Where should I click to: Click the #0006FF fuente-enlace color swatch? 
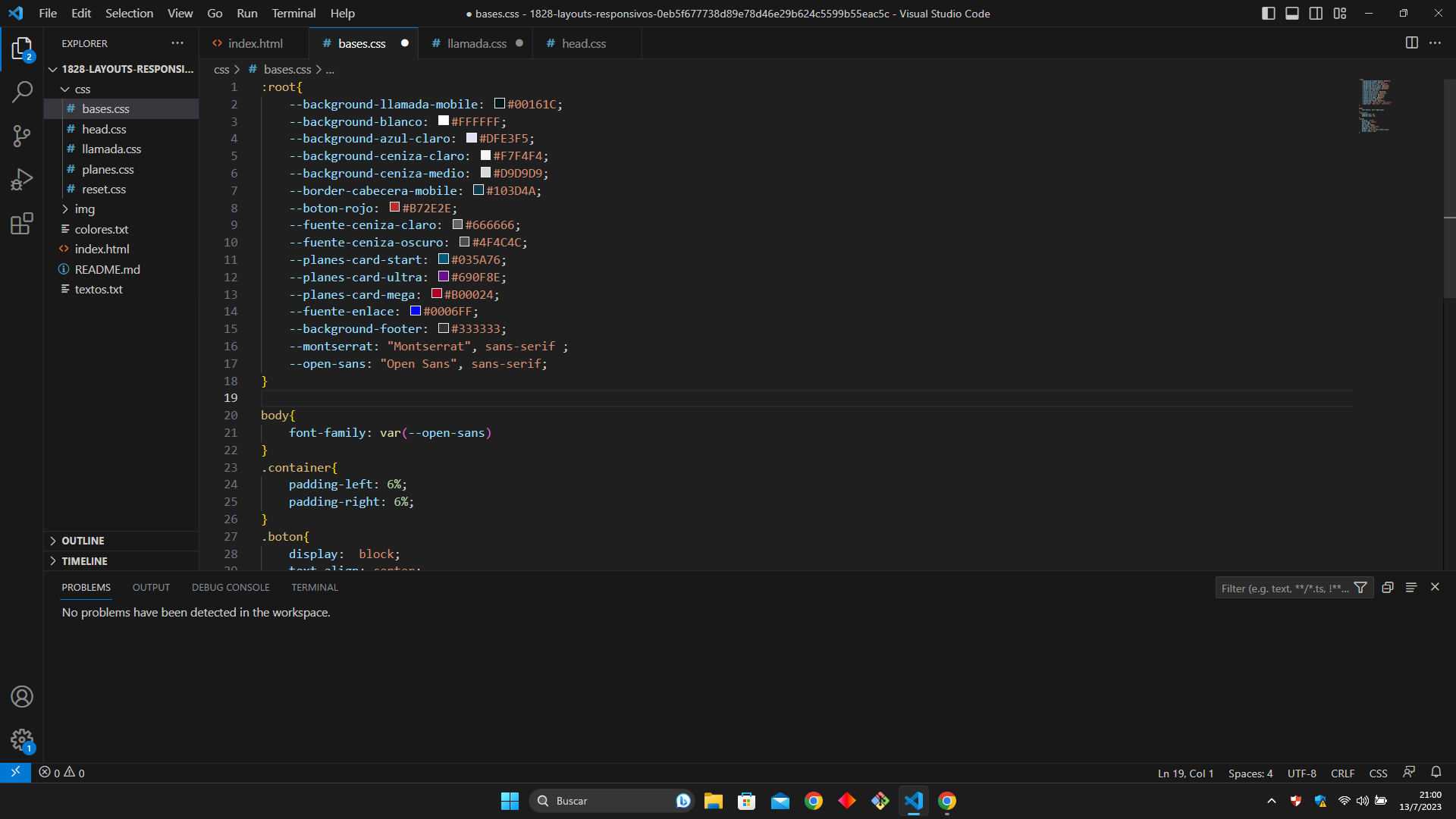[x=416, y=311]
